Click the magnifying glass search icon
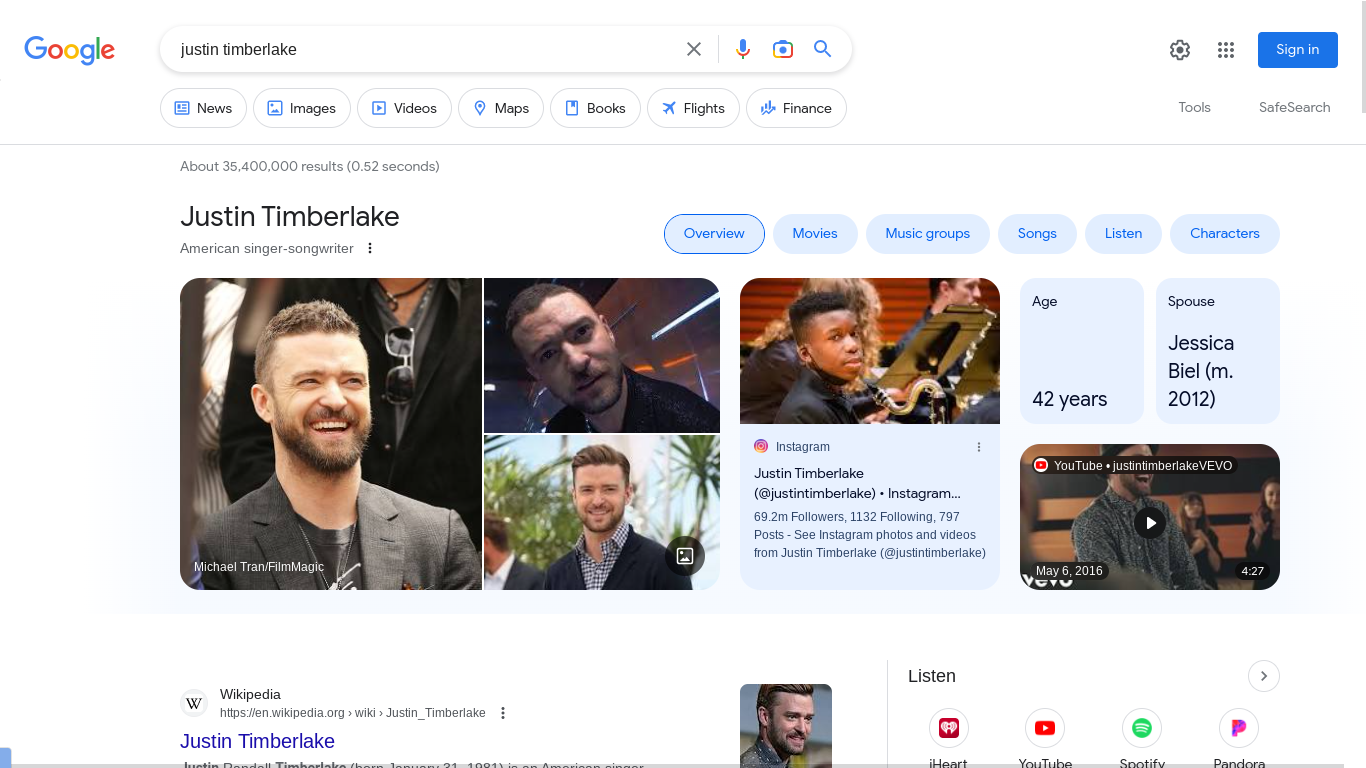 pos(823,49)
